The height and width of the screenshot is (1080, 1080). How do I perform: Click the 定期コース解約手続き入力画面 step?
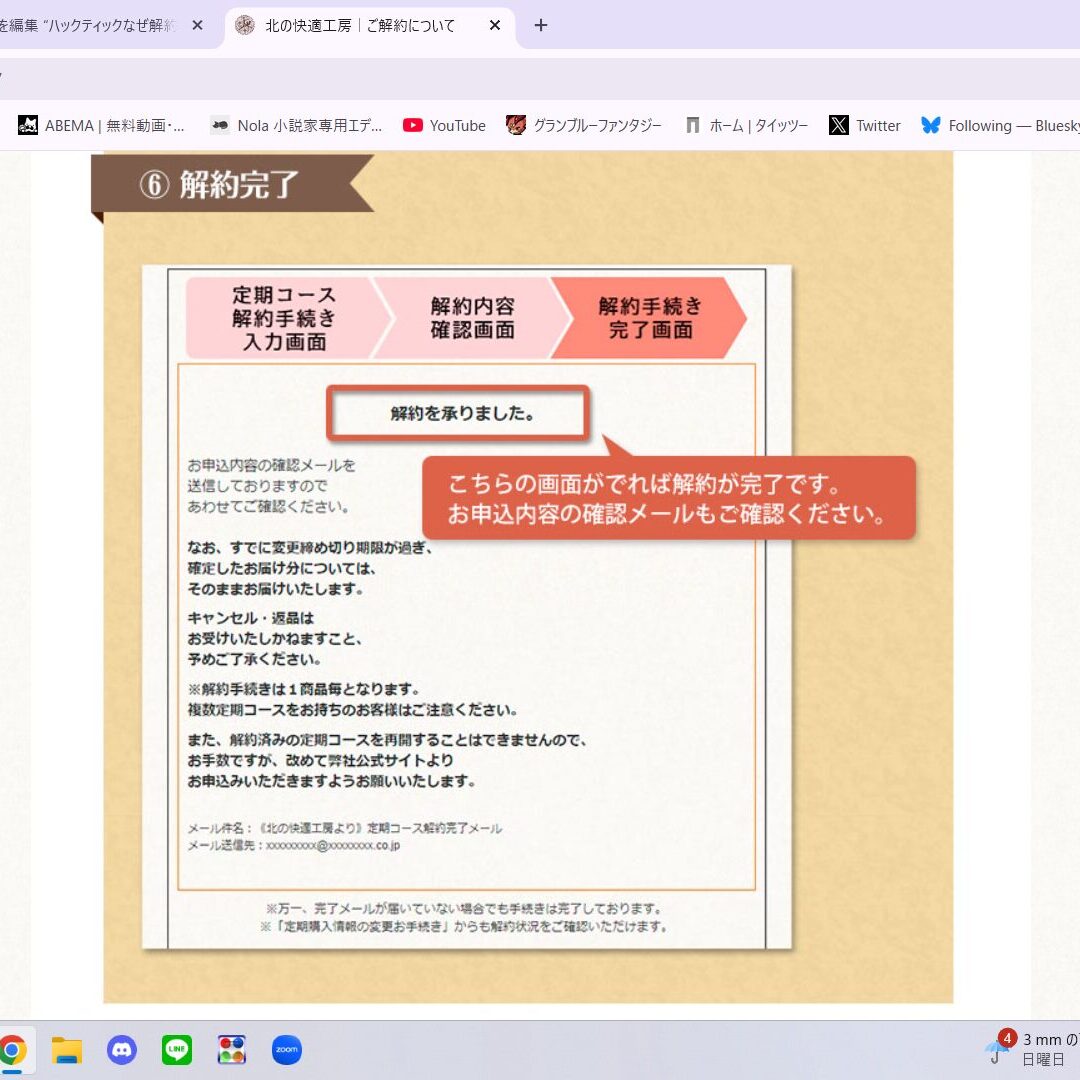pos(284,318)
